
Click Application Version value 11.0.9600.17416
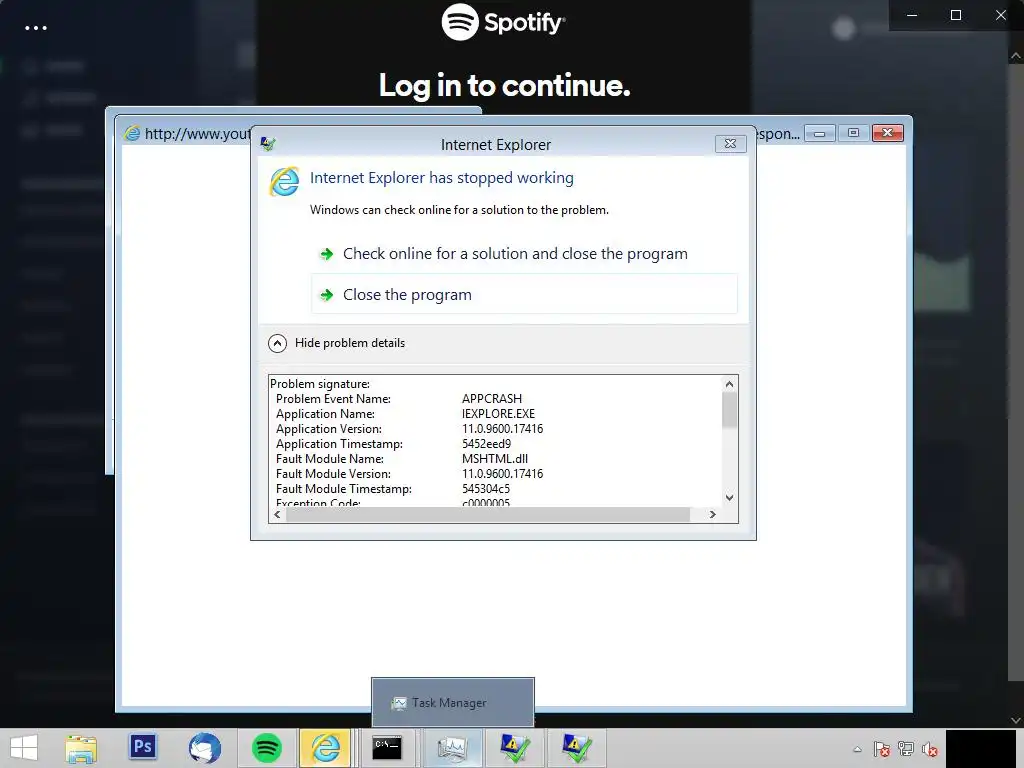point(502,428)
